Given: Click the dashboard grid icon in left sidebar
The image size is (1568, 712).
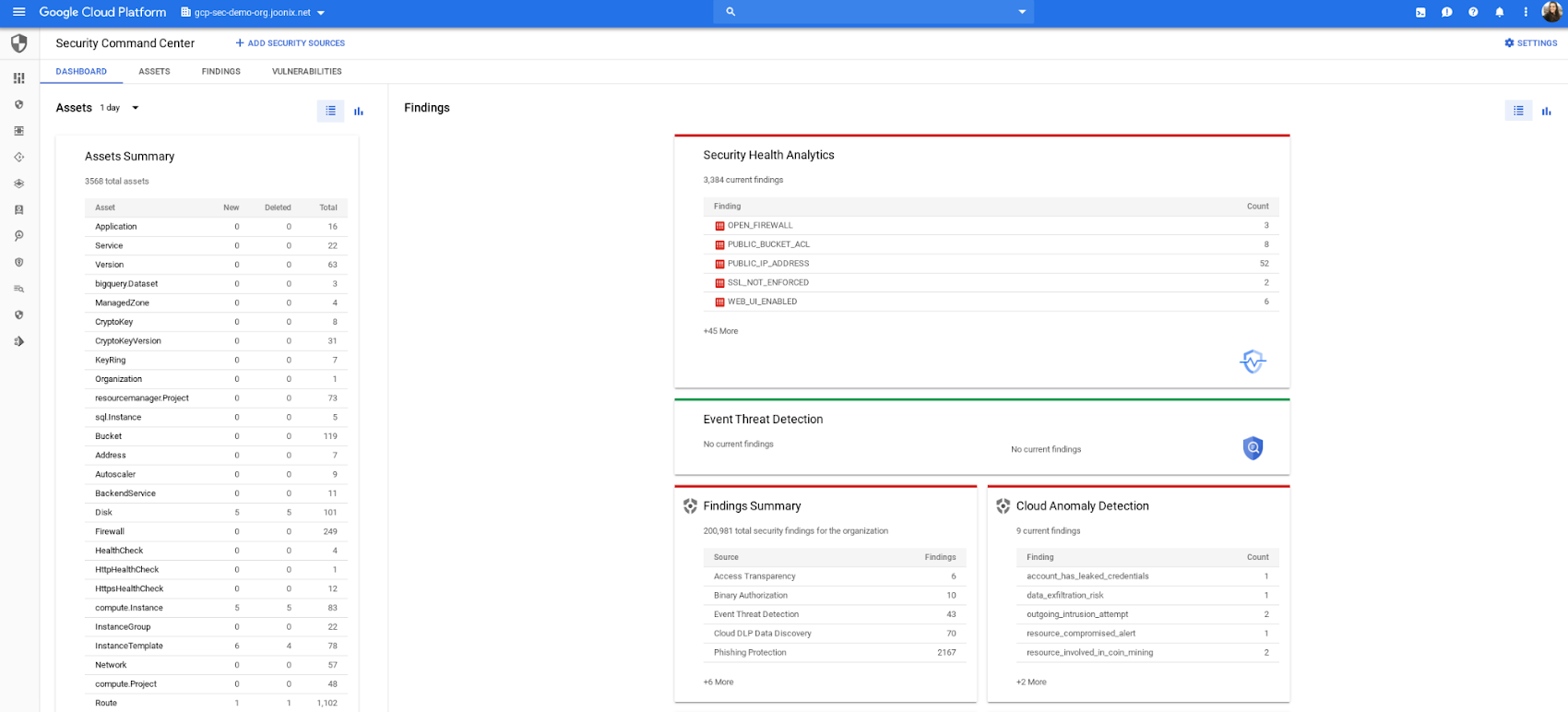Looking at the screenshot, I should (18, 78).
